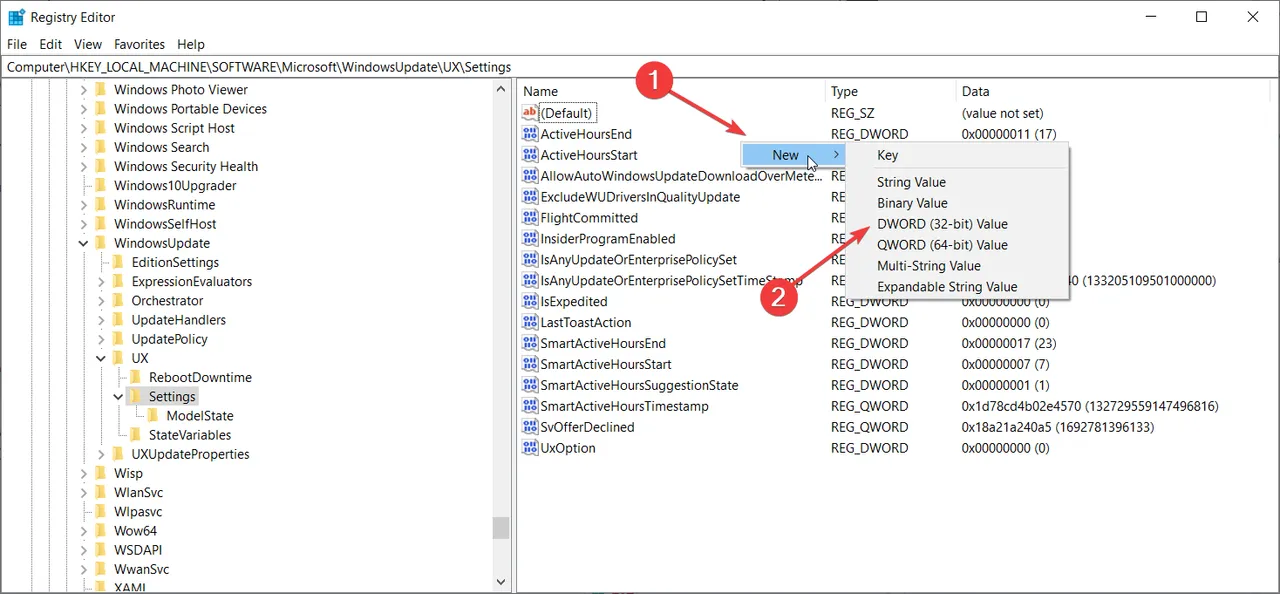Click the Registry Editor app icon in title bar
The width and height of the screenshot is (1280, 594).
point(16,17)
